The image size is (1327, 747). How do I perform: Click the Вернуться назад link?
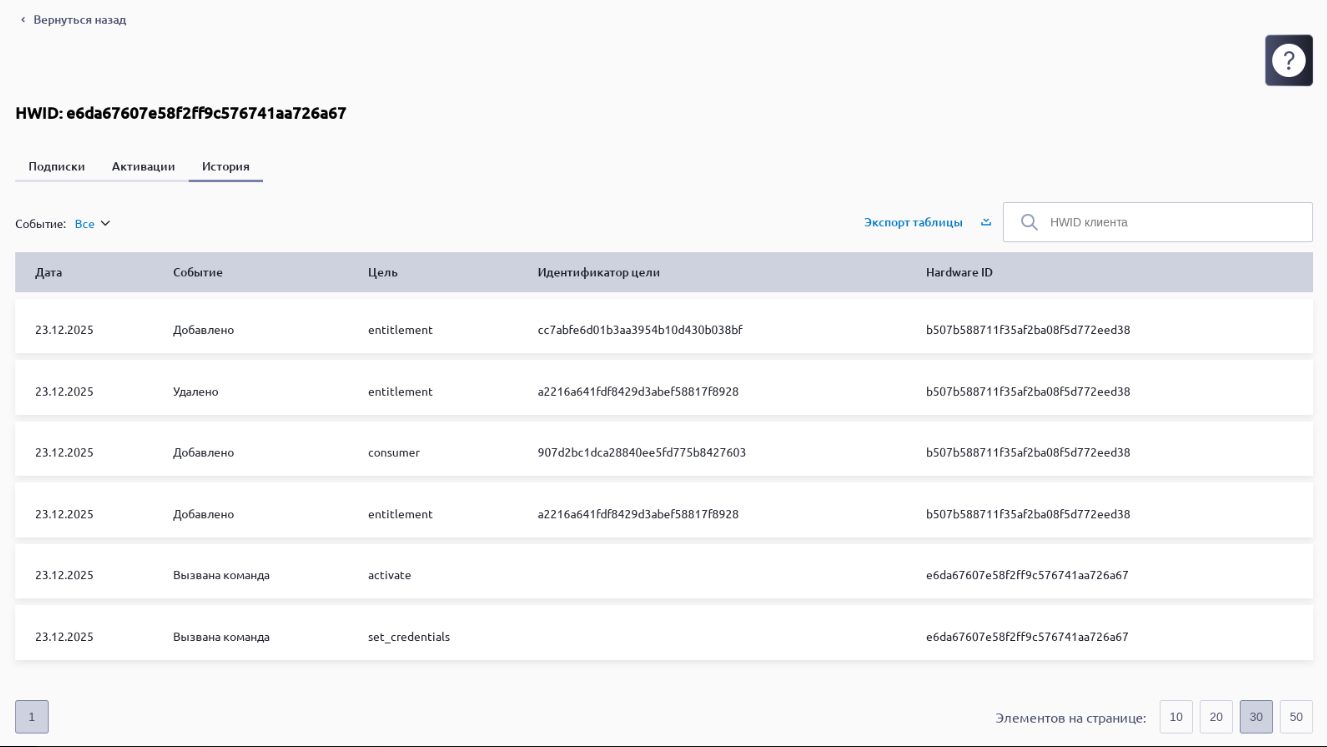pyautogui.click(x=79, y=20)
